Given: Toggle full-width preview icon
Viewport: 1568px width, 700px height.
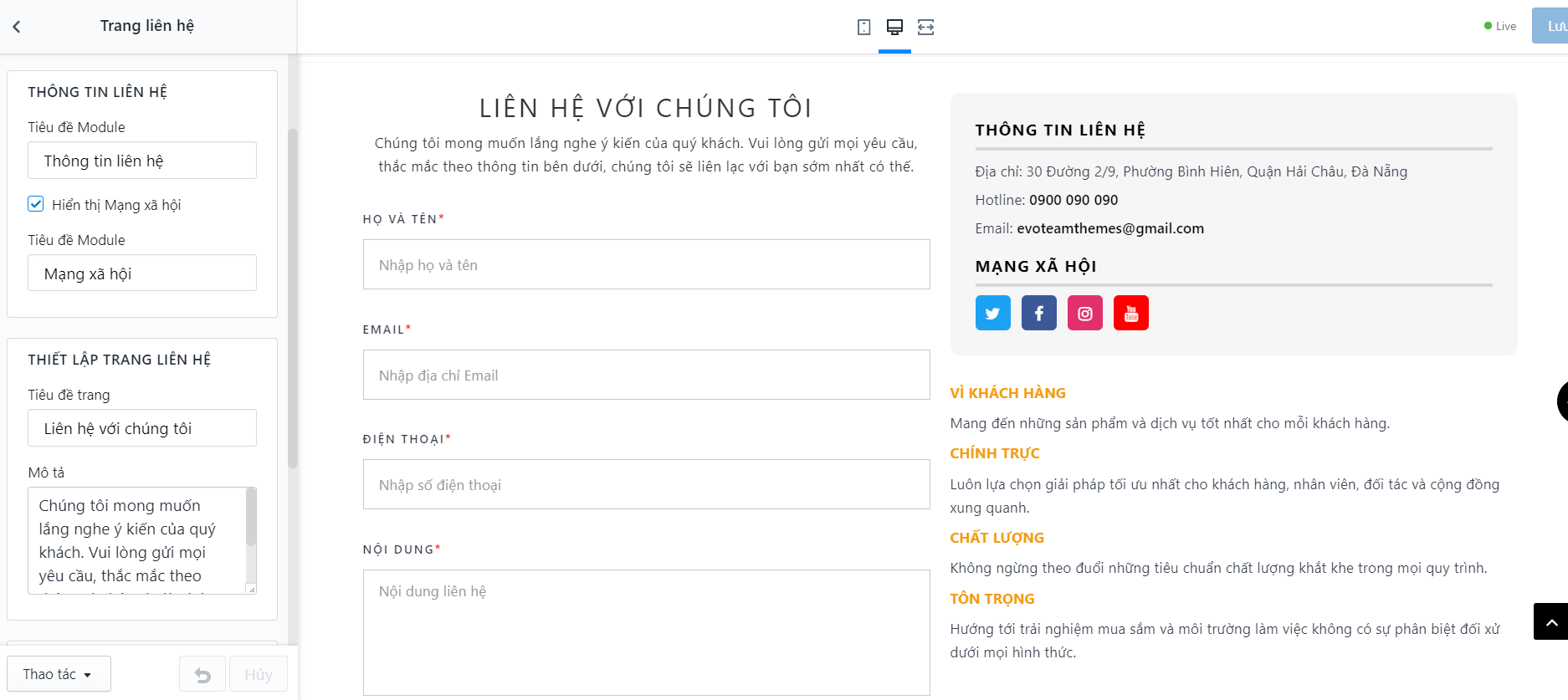Looking at the screenshot, I should click(x=925, y=27).
